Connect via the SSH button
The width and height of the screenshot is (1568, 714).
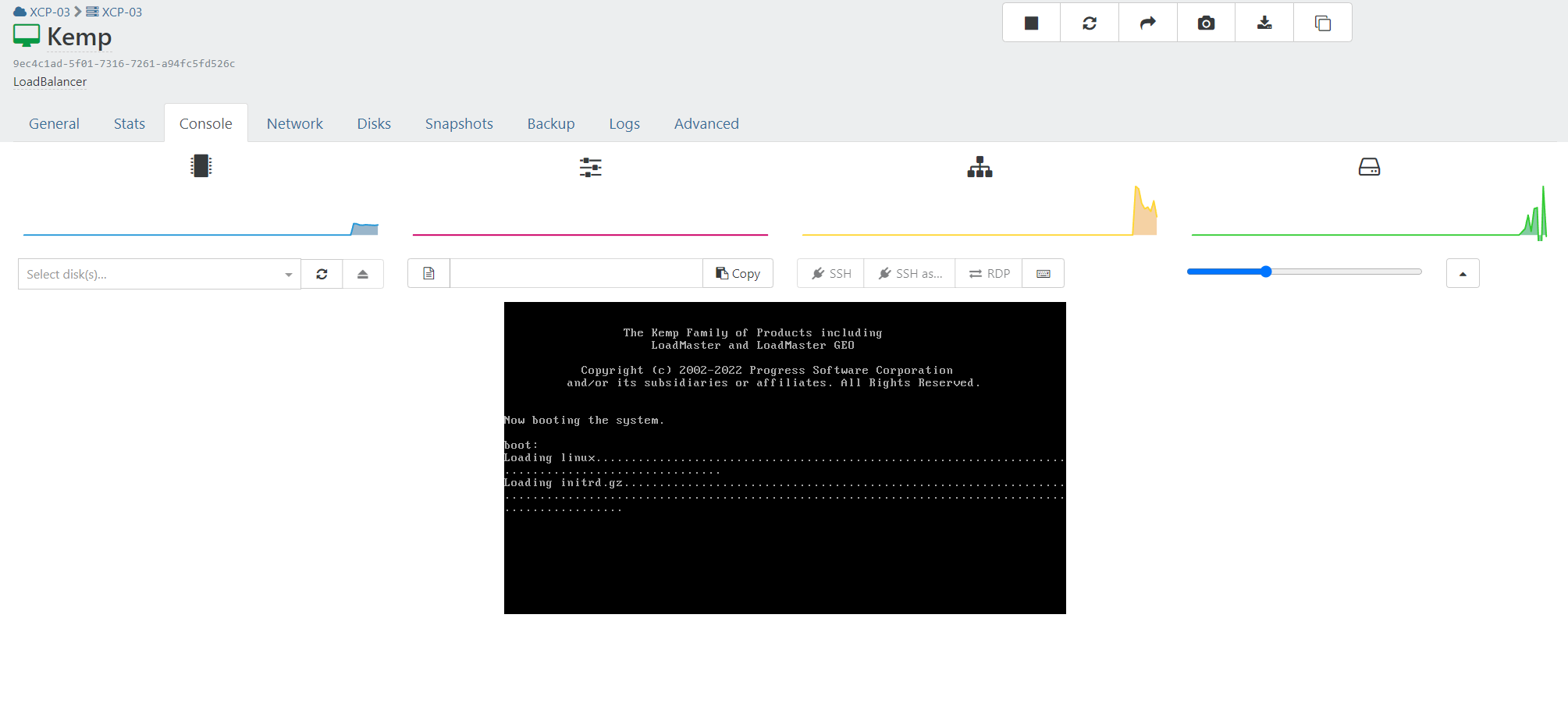(x=831, y=273)
